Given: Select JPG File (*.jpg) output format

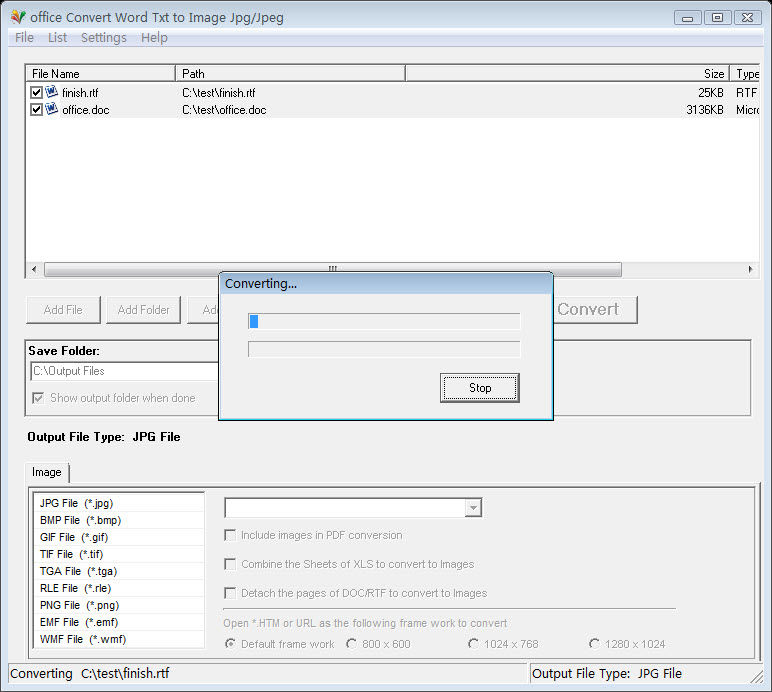Looking at the screenshot, I should pyautogui.click(x=119, y=503).
